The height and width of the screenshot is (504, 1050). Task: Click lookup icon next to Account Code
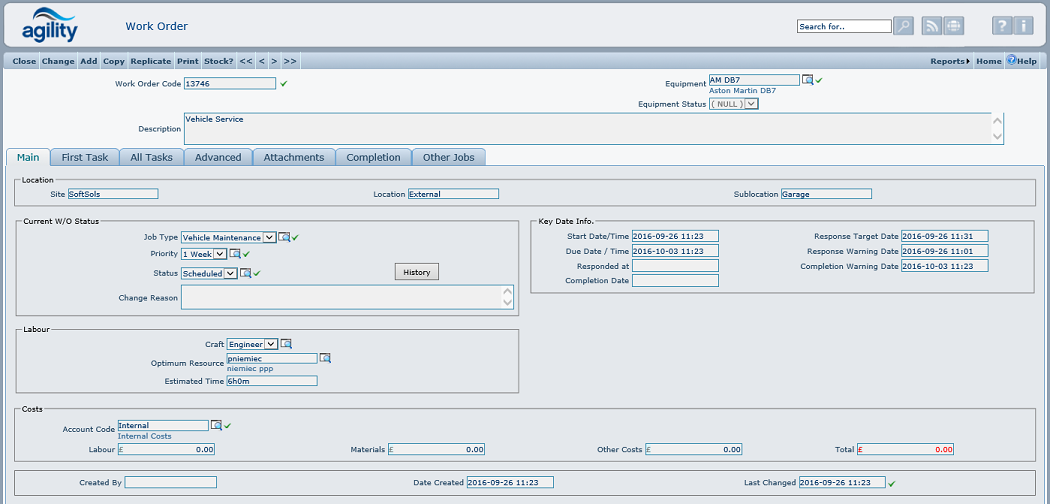pos(216,426)
